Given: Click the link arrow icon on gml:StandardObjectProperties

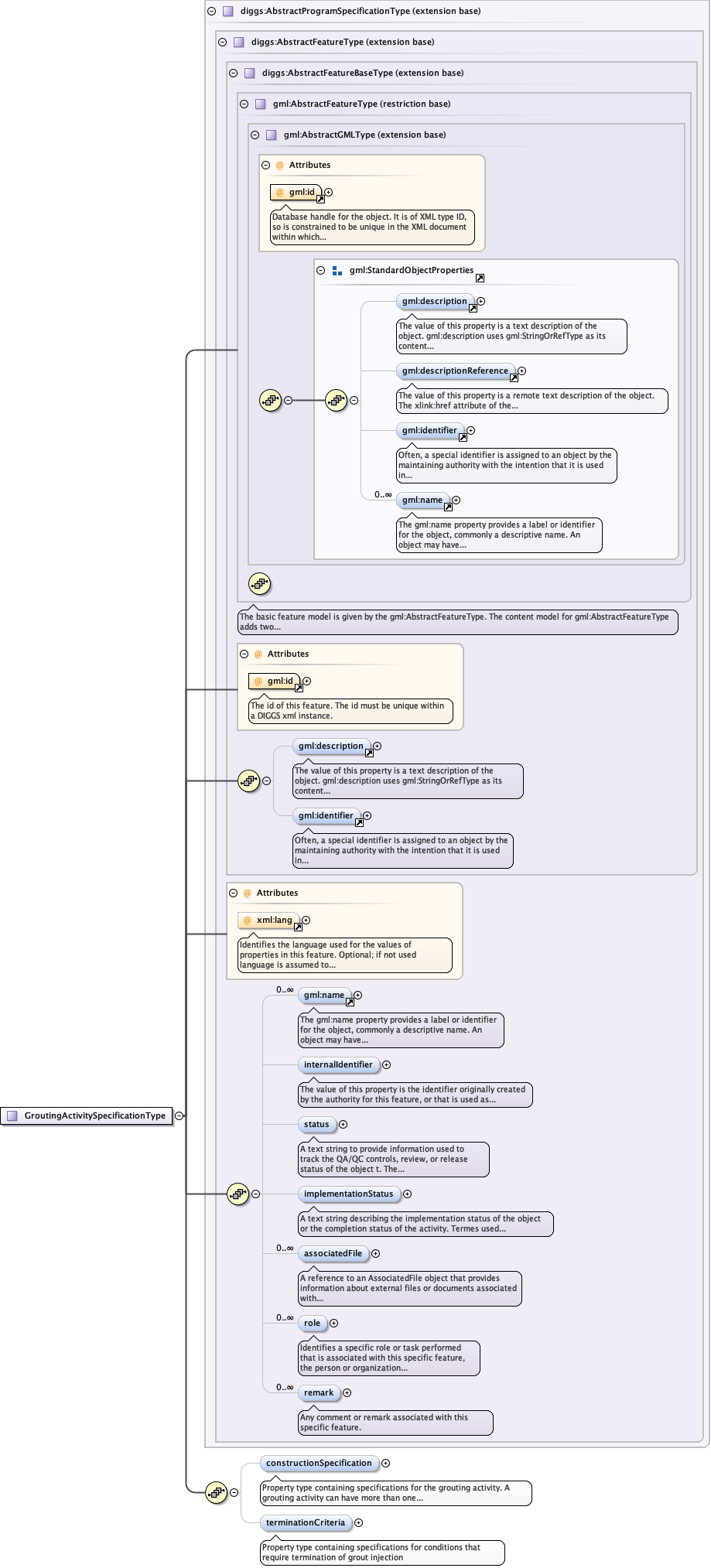Looking at the screenshot, I should coord(480,278).
